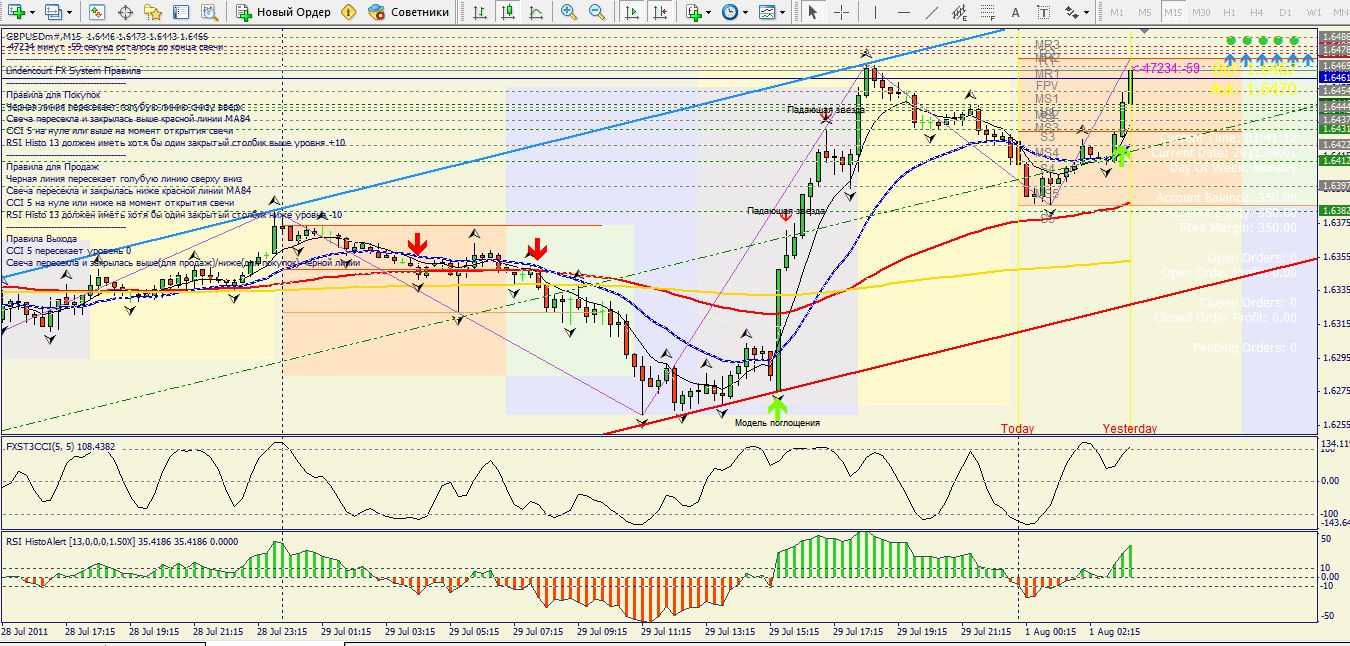Screen dimensions: 1350x646
Task: Expand the Profiles dropdown arrow
Action: pyautogui.click(x=68, y=12)
